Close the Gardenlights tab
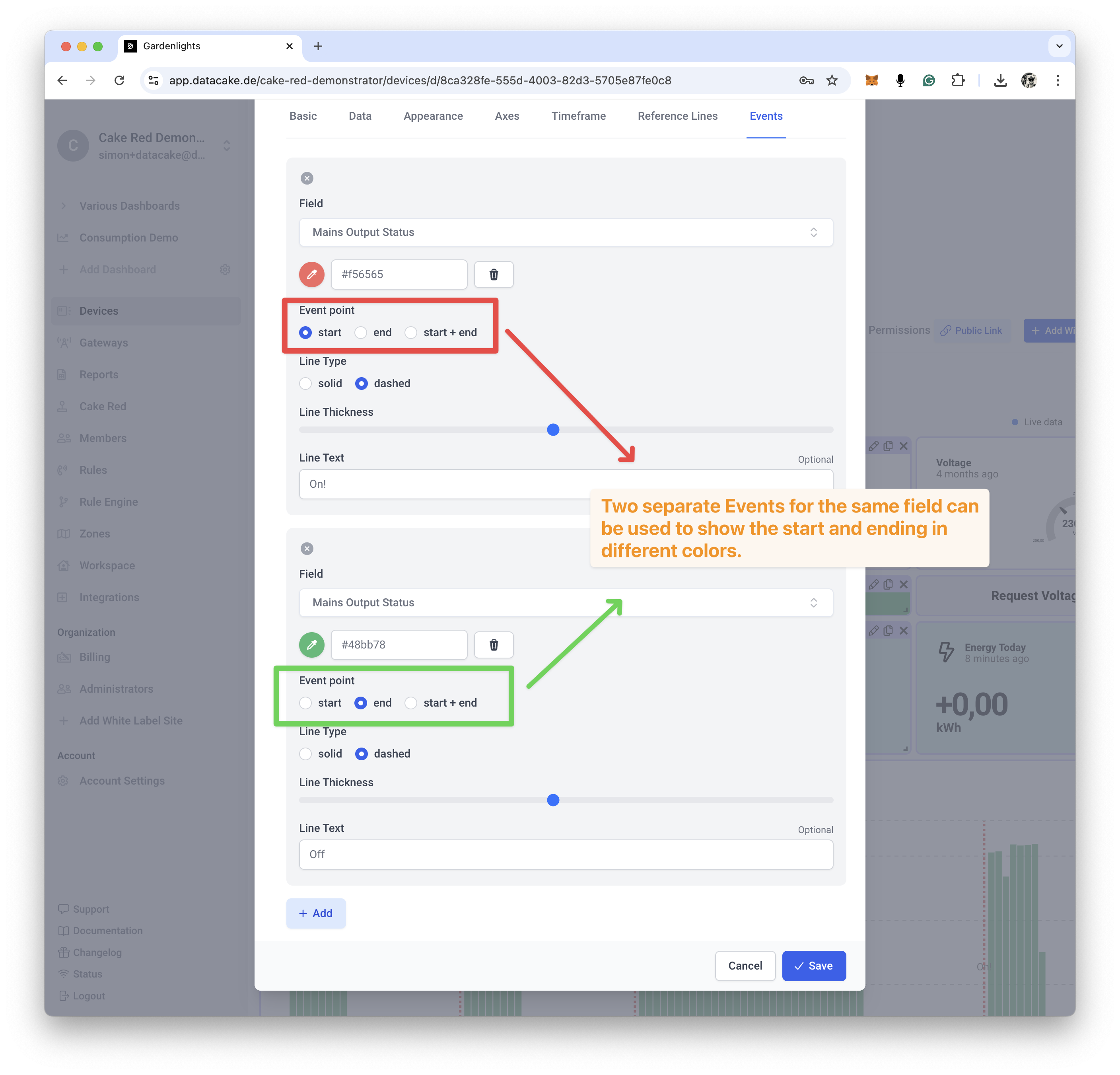 pyautogui.click(x=290, y=46)
